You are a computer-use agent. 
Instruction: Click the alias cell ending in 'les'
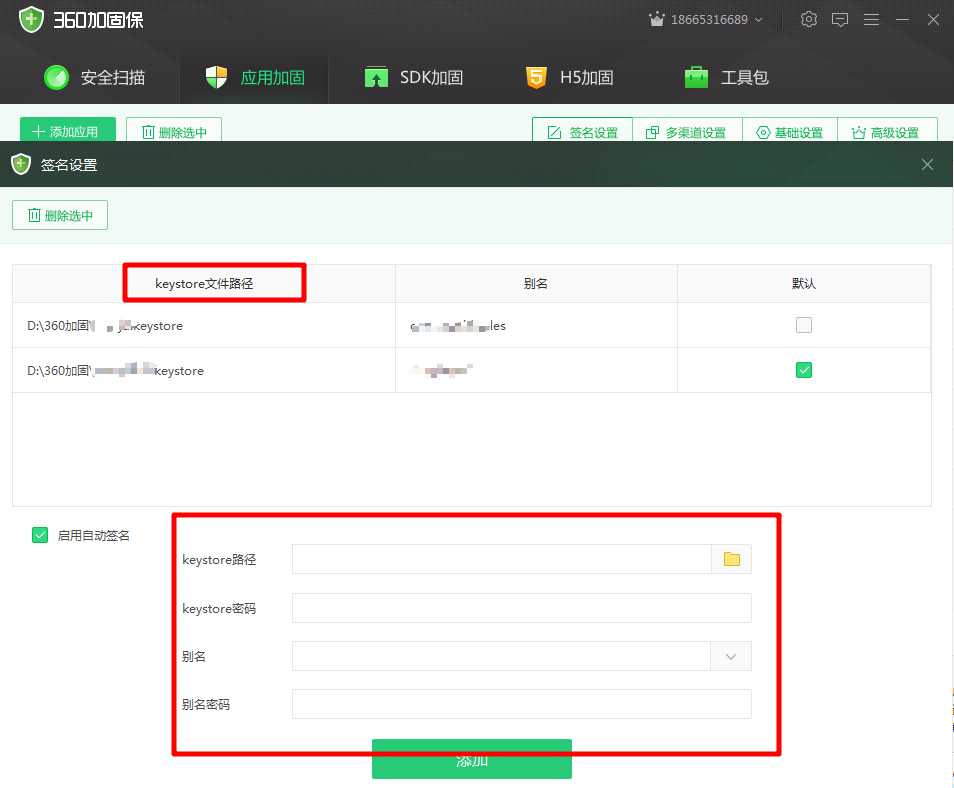click(536, 326)
